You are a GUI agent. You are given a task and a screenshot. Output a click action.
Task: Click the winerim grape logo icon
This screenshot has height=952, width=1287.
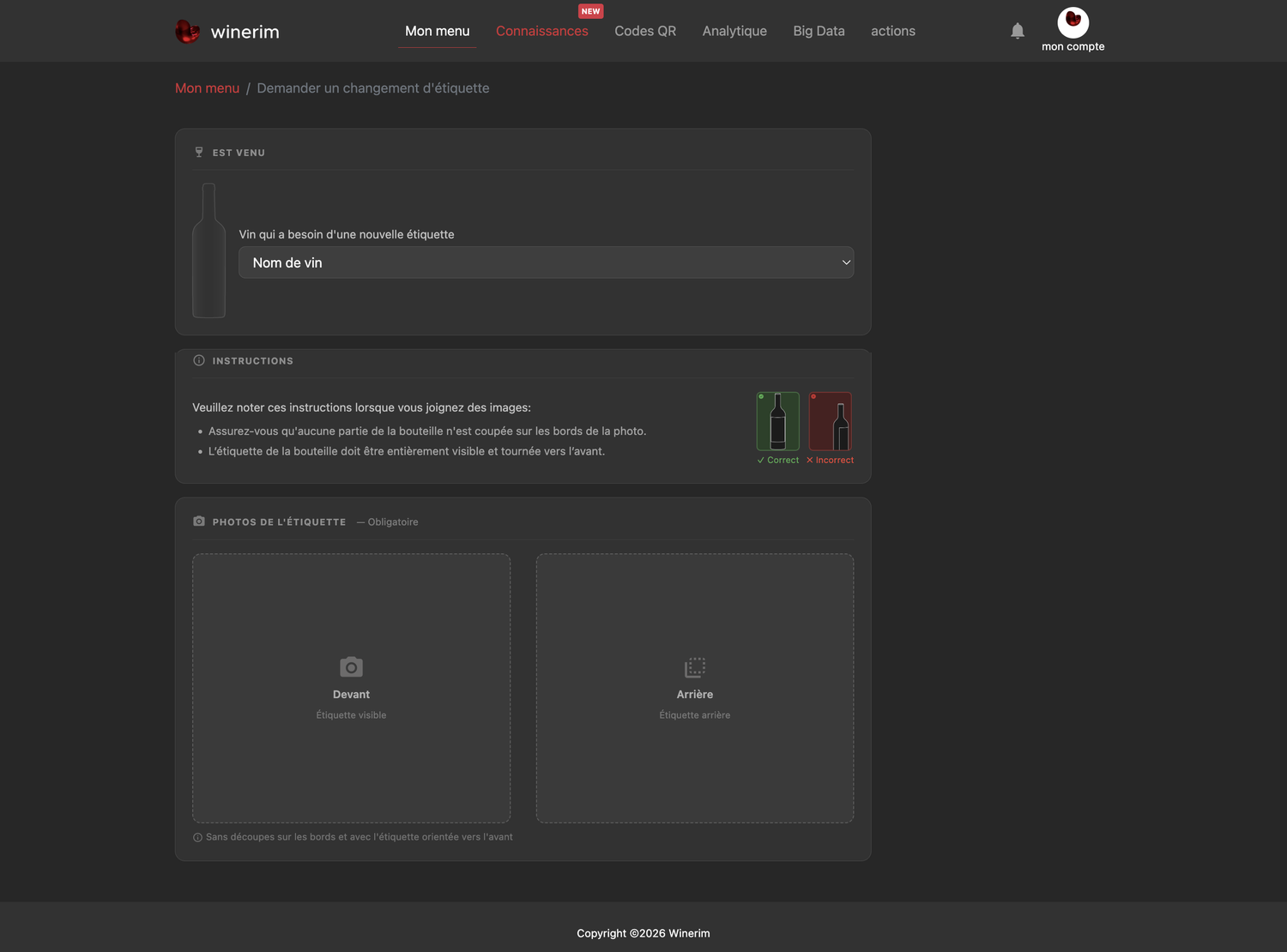(187, 32)
